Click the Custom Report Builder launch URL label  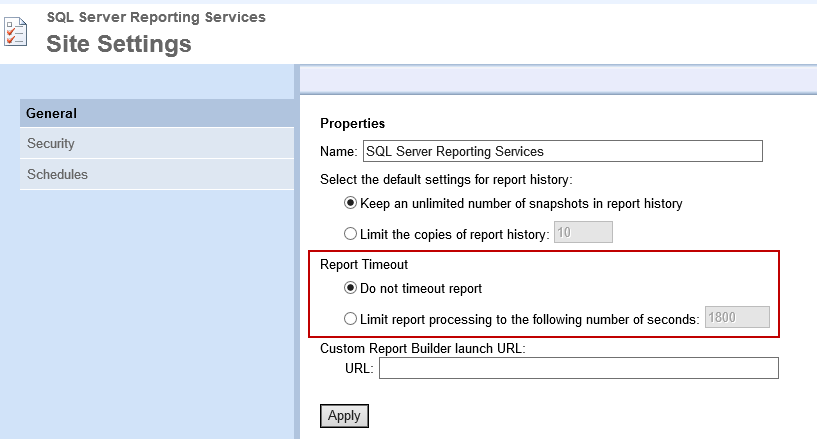point(423,348)
